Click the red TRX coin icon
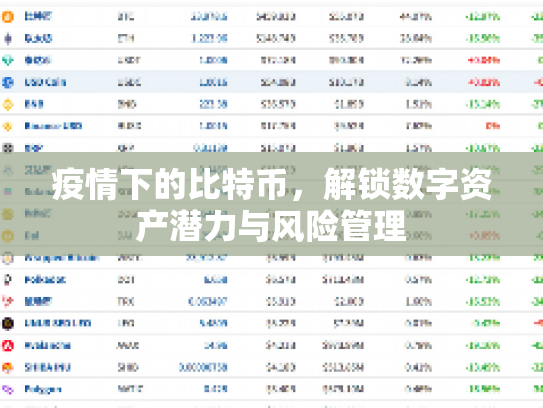This screenshot has width=543, height=408. (x=8, y=302)
